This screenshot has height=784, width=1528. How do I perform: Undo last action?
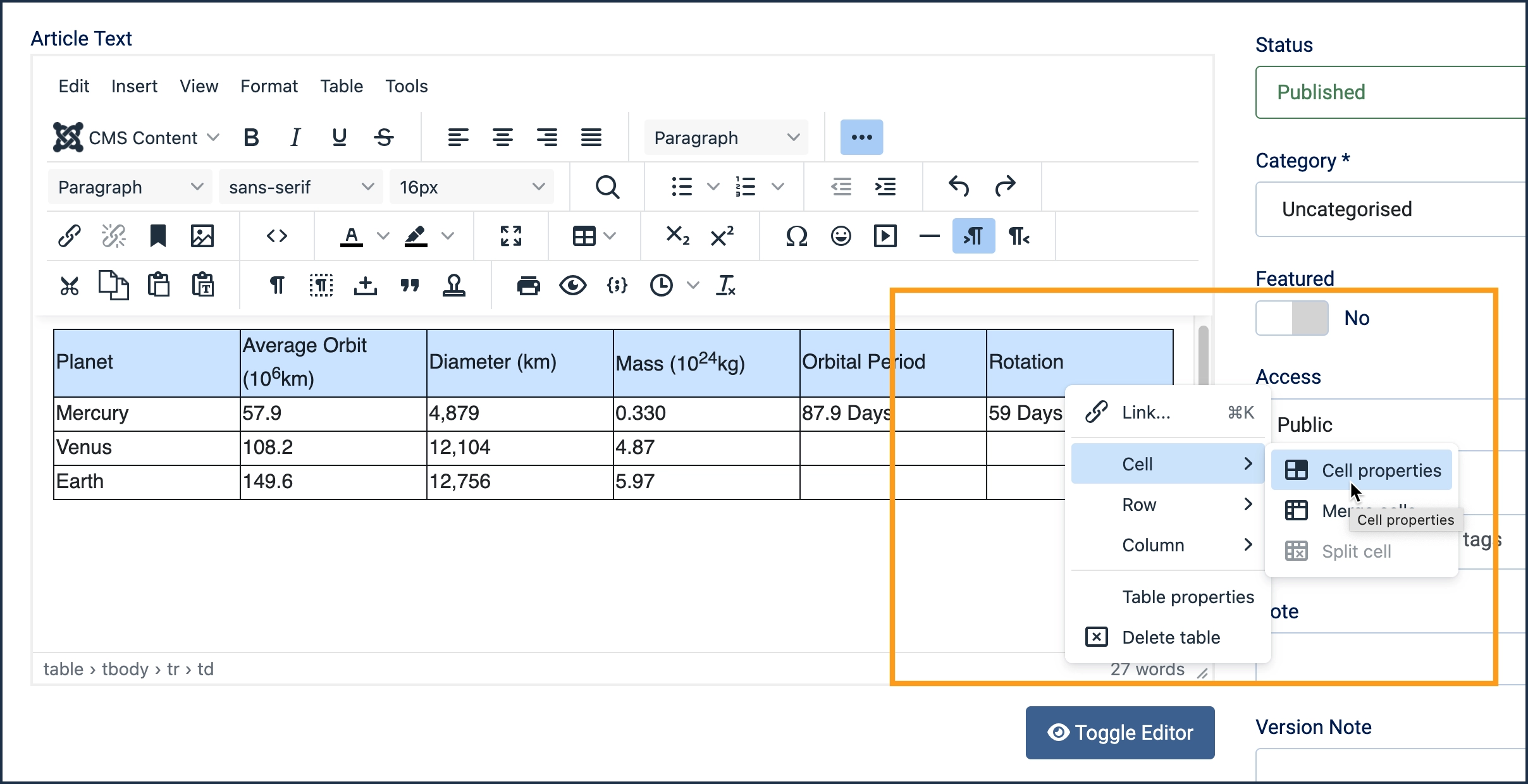tap(959, 187)
